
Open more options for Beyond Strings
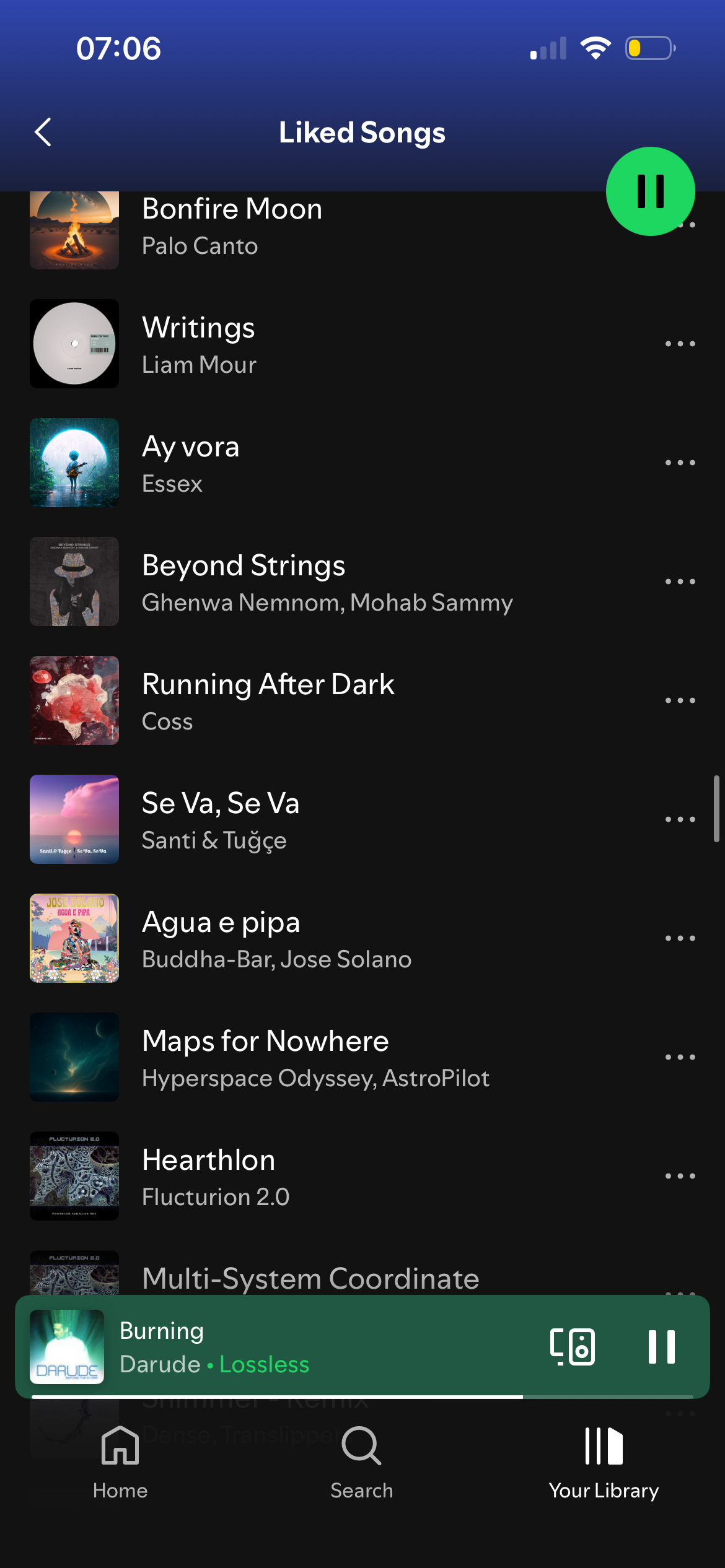[x=680, y=581]
